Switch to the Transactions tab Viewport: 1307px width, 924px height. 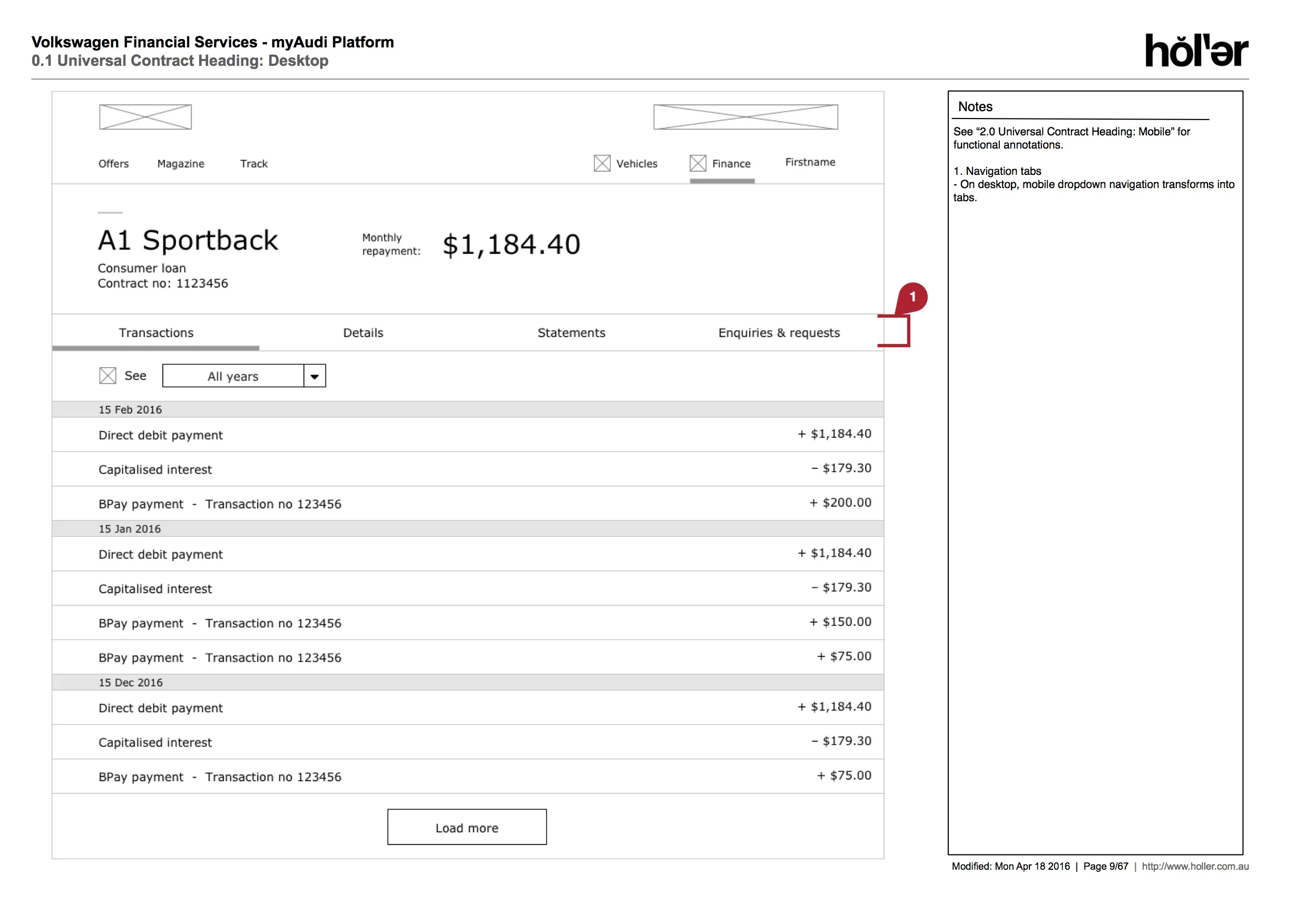156,332
